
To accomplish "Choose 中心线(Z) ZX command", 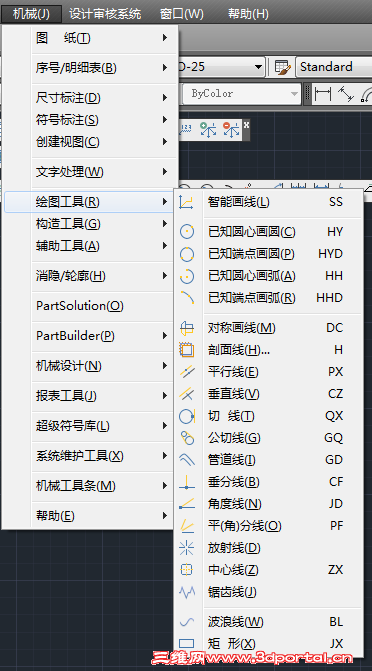I will tap(269, 570).
